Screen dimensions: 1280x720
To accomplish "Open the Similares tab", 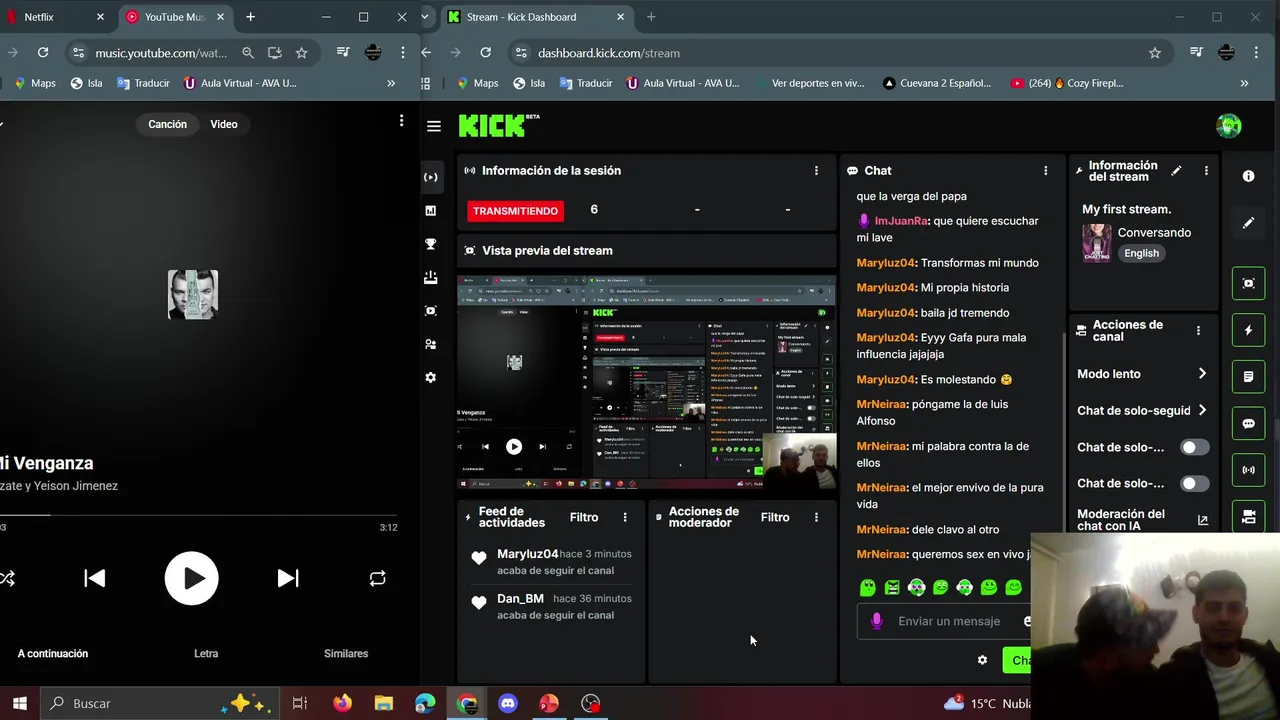I will [346, 653].
